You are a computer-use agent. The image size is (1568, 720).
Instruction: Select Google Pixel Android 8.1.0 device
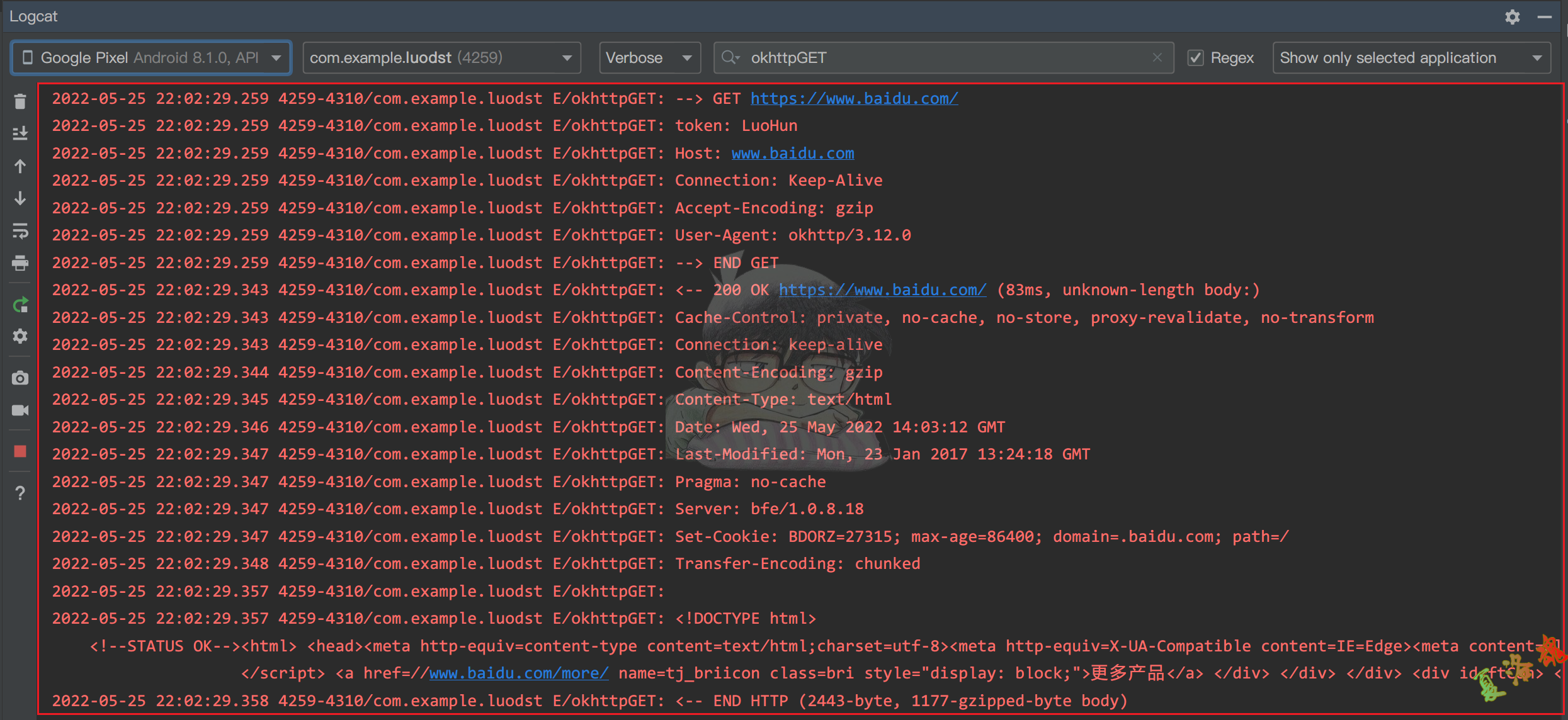pos(151,57)
